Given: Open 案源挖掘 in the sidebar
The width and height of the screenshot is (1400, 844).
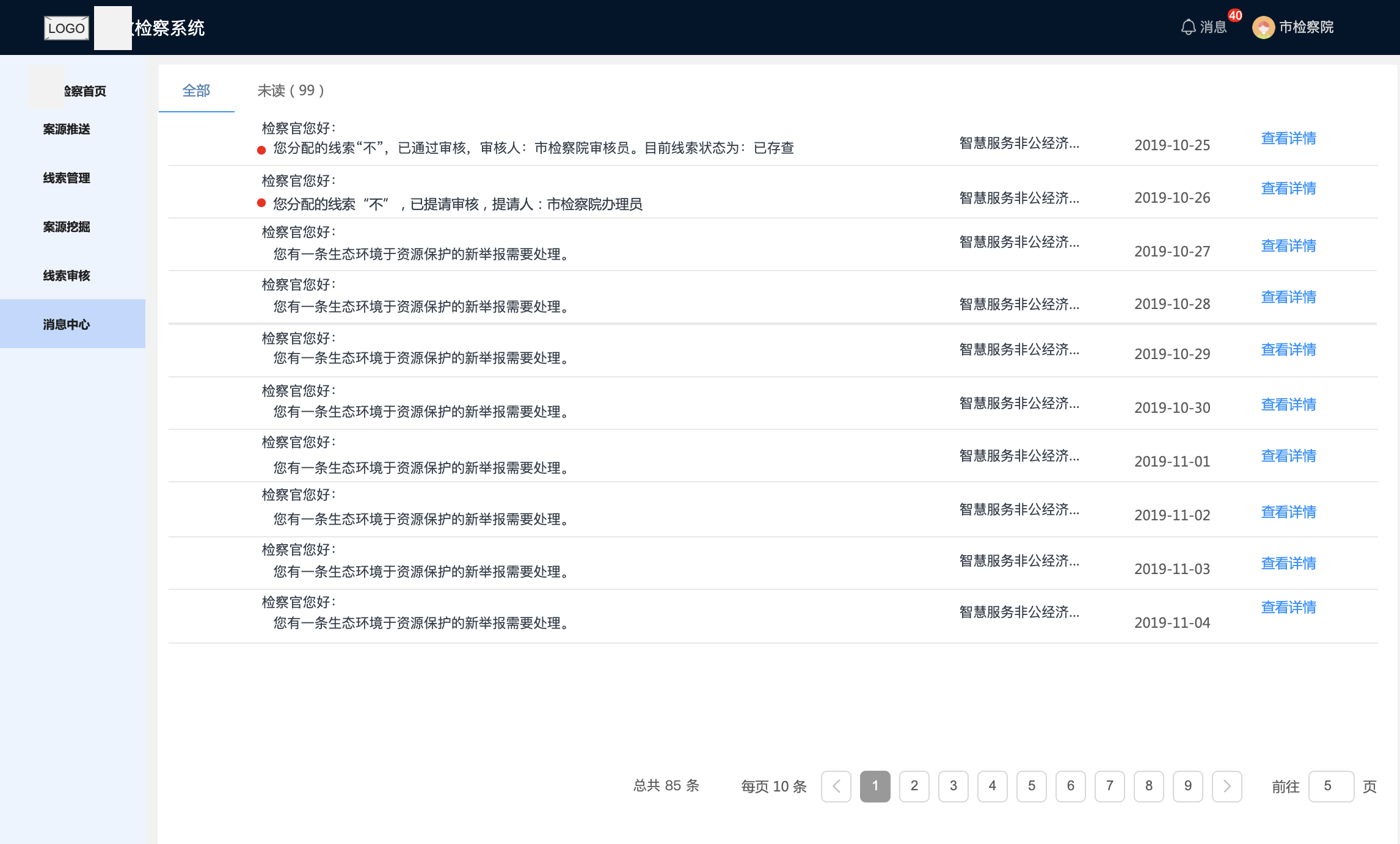Looking at the screenshot, I should pyautogui.click(x=67, y=227).
